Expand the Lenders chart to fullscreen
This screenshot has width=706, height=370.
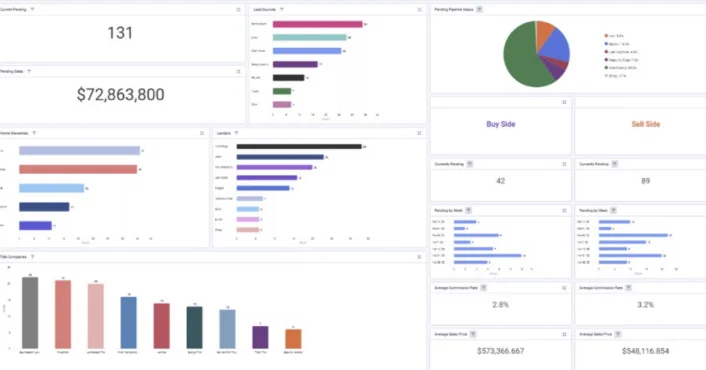pyautogui.click(x=420, y=133)
